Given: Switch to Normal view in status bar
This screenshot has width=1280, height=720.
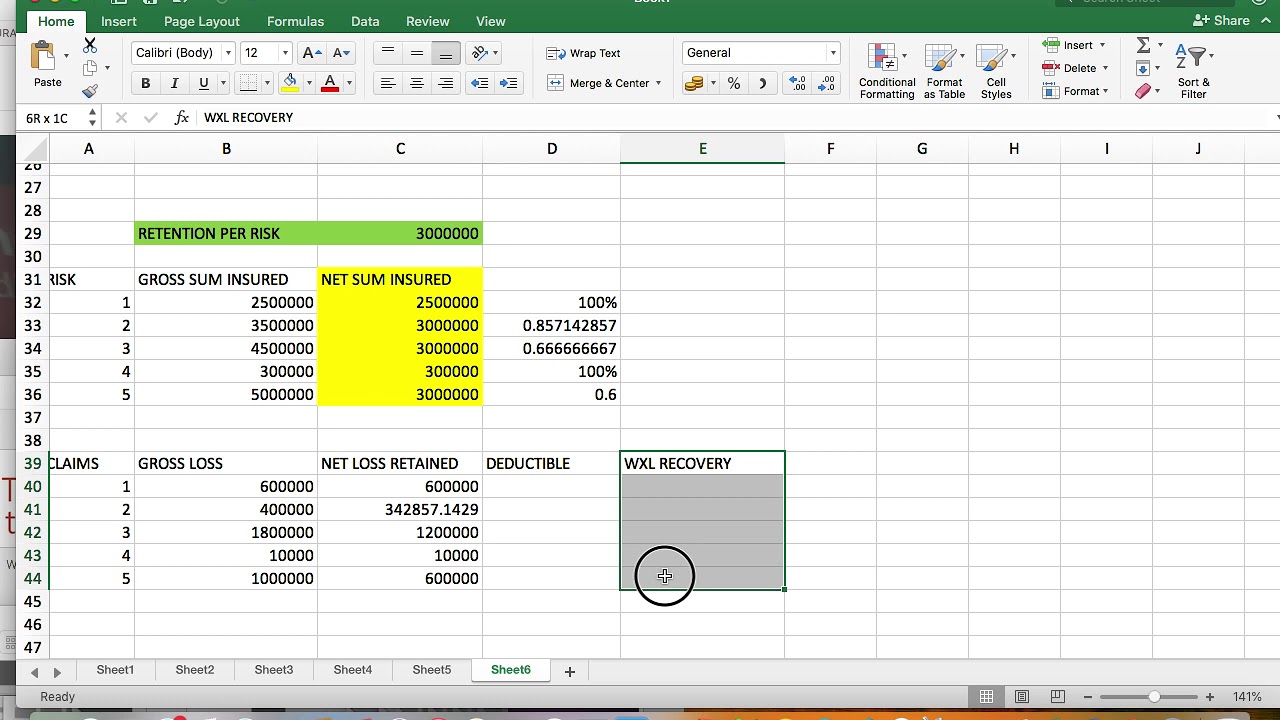Looking at the screenshot, I should click(x=987, y=697).
